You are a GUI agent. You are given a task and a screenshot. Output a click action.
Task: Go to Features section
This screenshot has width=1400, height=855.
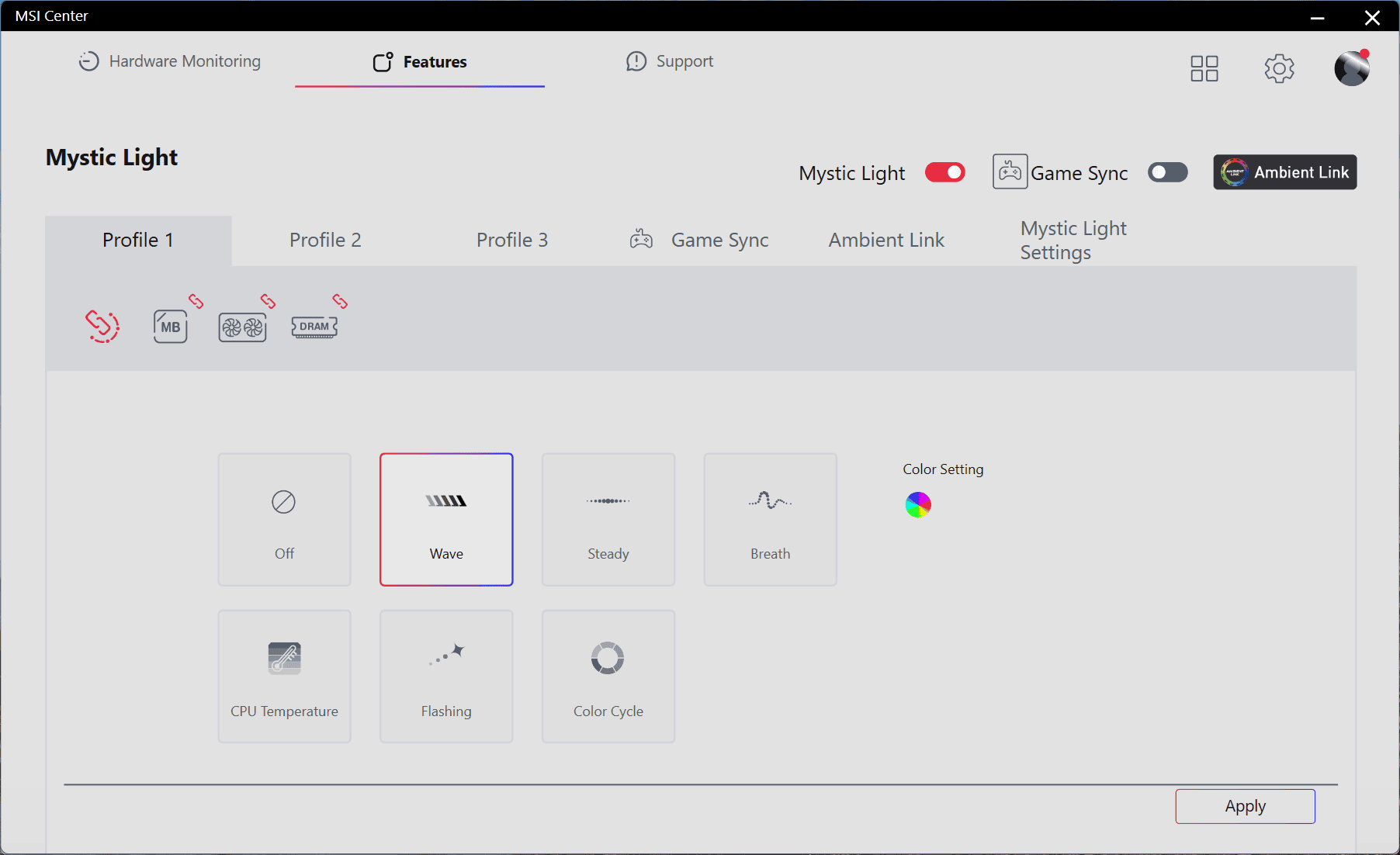(420, 62)
